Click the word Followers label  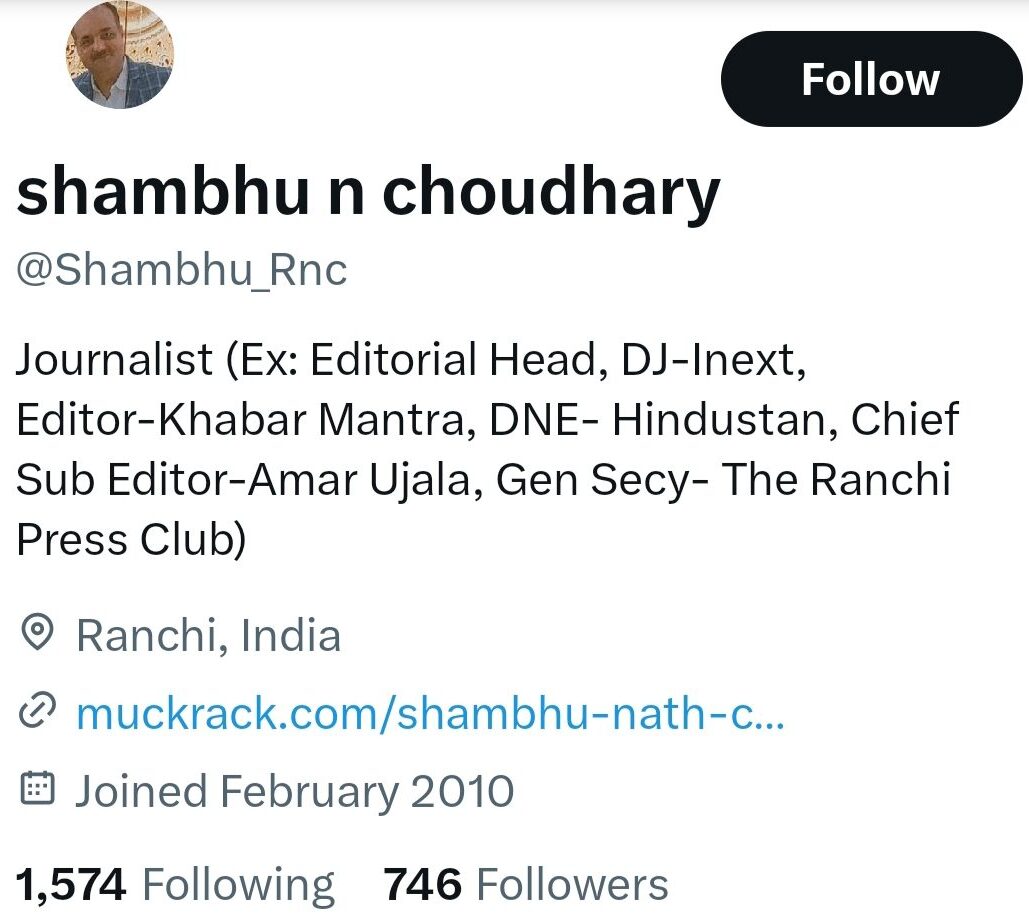click(x=572, y=884)
